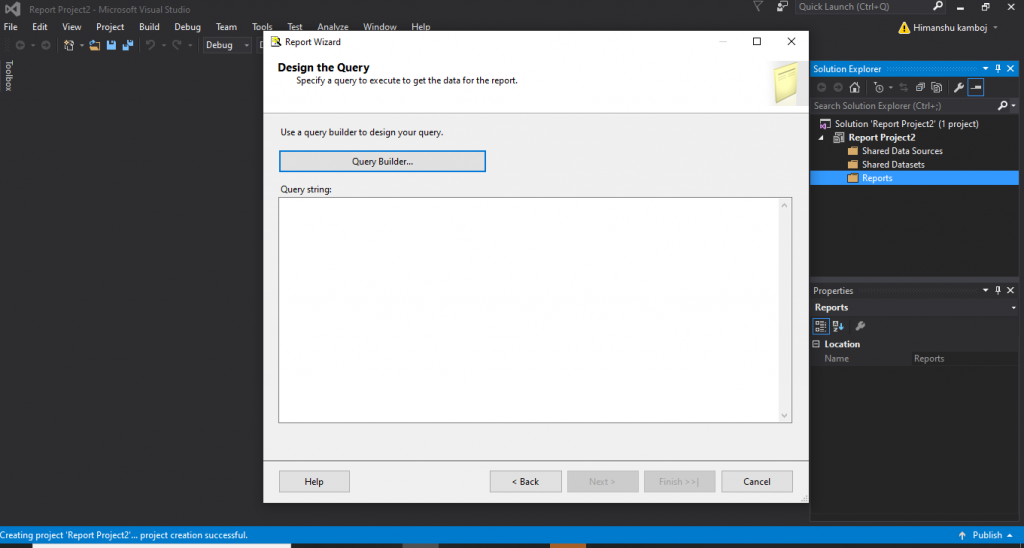The height and width of the screenshot is (548, 1024).
Task: Toggle Categorized view in Properties panel
Action: [821, 326]
